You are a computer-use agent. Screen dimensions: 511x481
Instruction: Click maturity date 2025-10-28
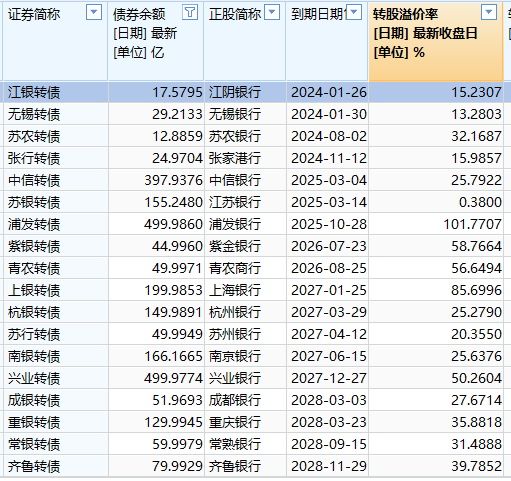328,224
